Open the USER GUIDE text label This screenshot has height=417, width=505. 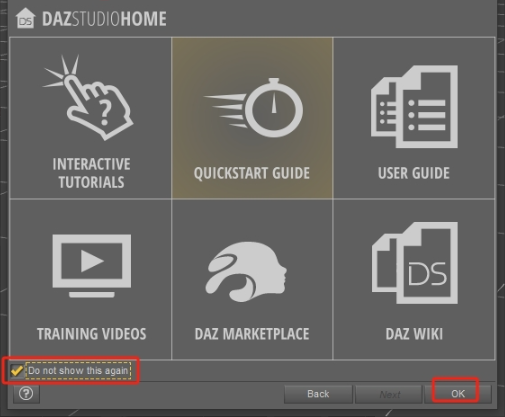pyautogui.click(x=414, y=173)
